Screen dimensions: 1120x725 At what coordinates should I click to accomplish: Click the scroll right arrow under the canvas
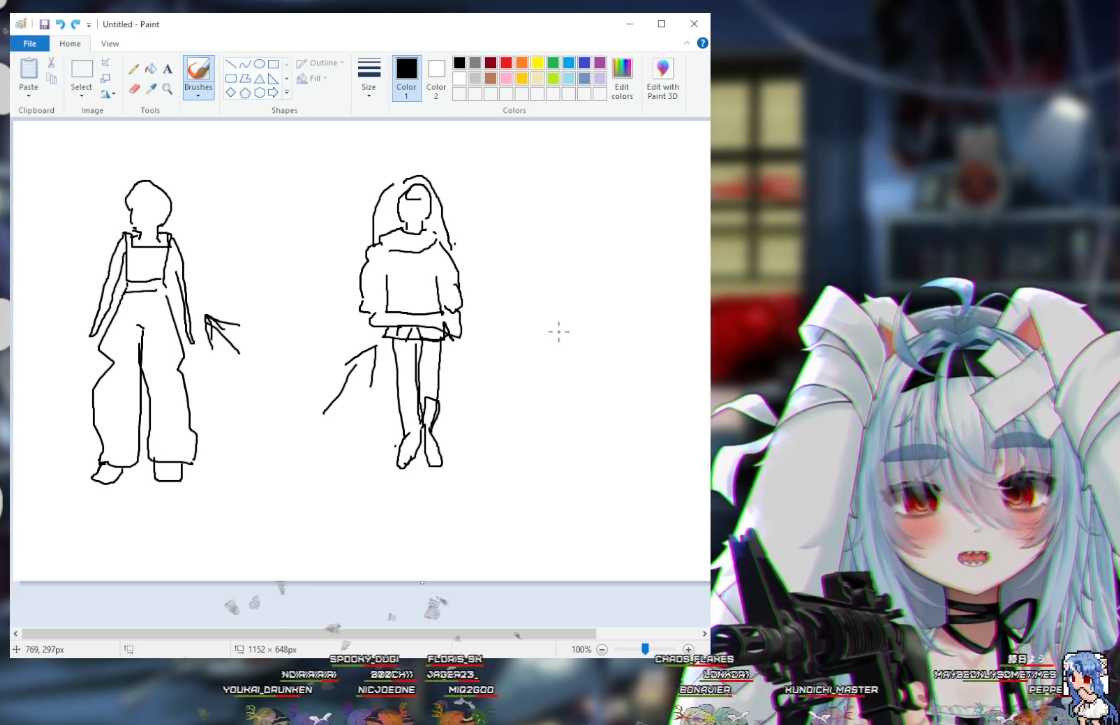[704, 634]
